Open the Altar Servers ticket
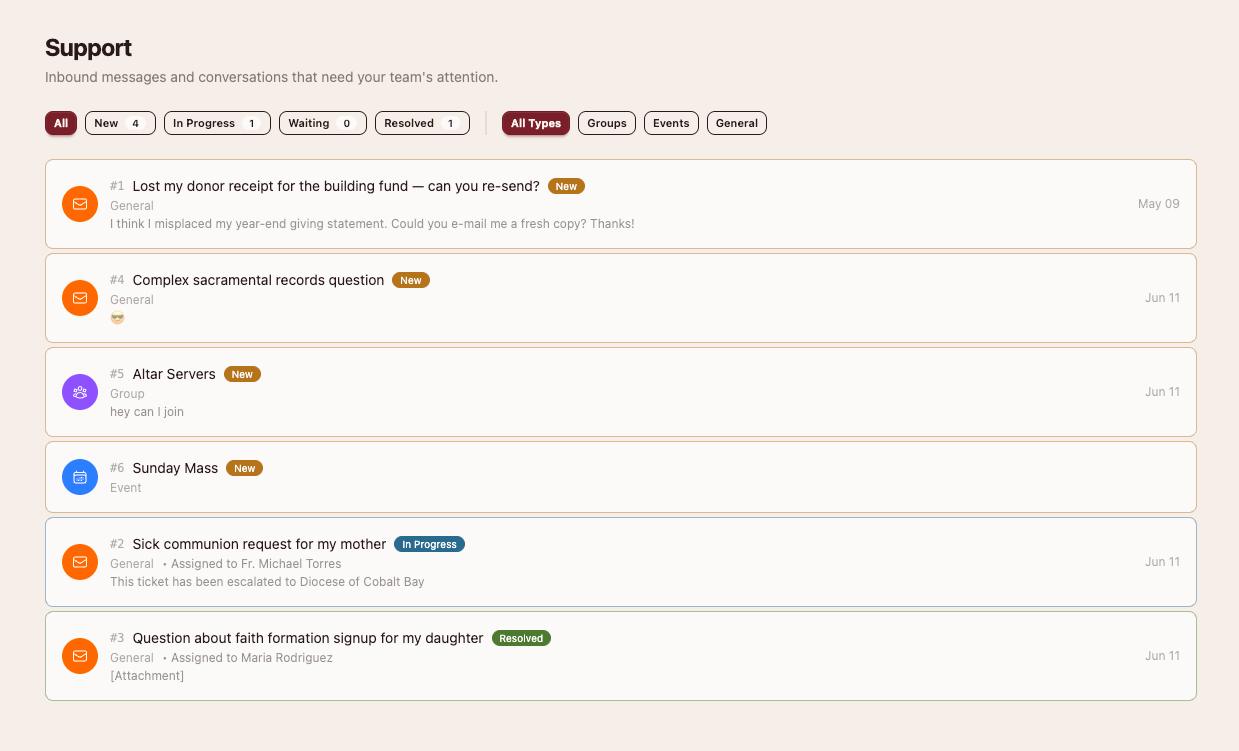The image size is (1239, 751). coord(620,392)
